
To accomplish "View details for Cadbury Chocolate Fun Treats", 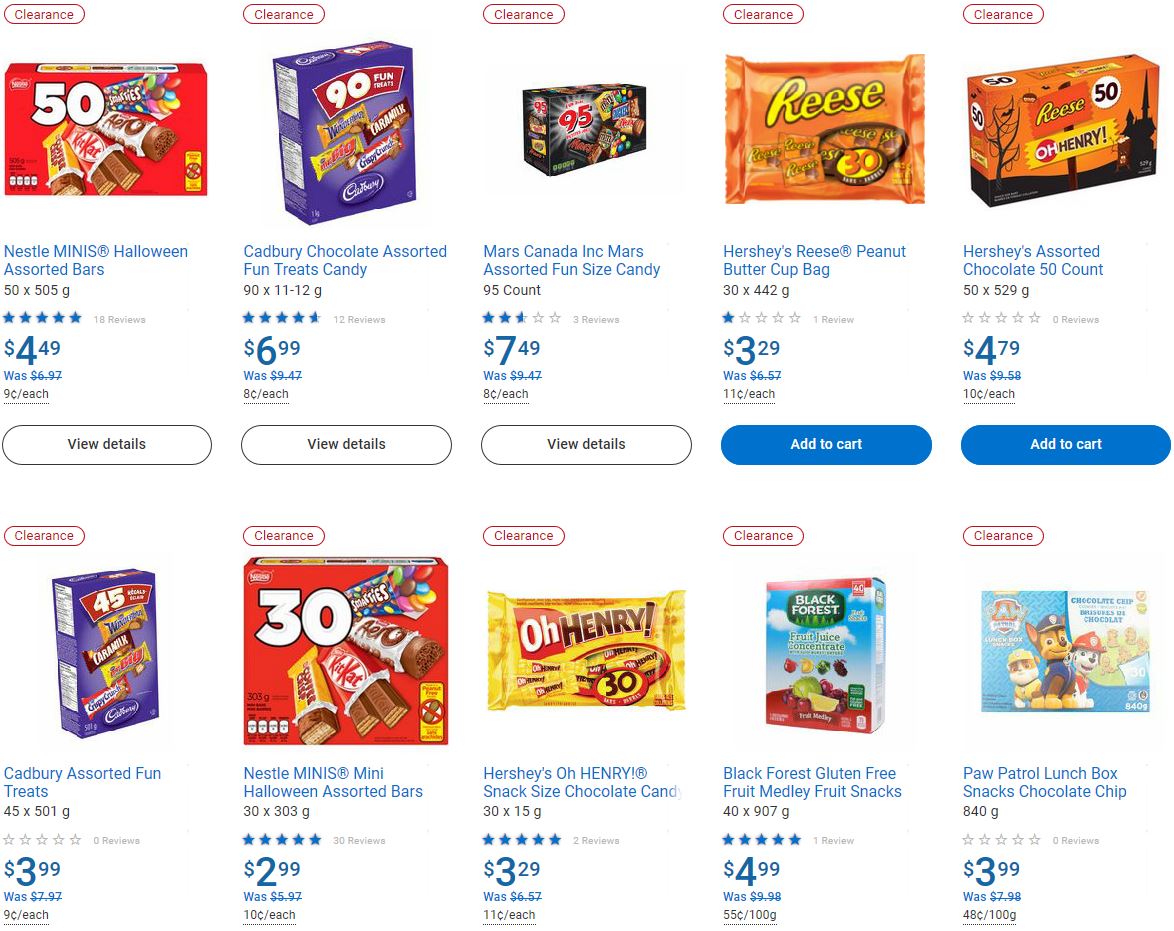I will tap(347, 444).
